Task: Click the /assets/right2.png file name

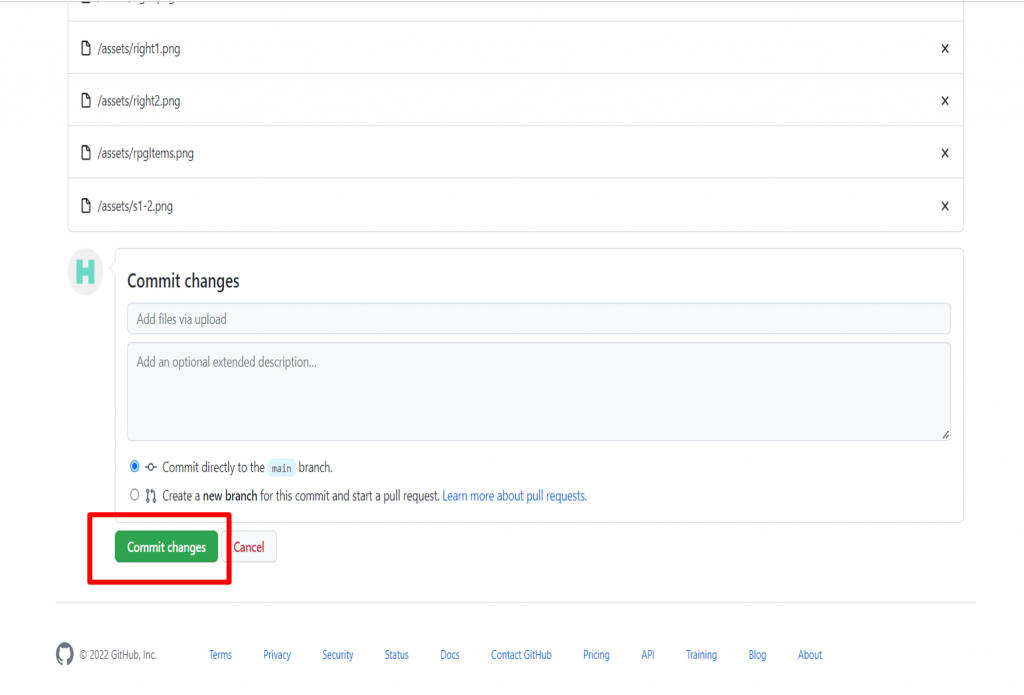Action: pyautogui.click(x=139, y=101)
